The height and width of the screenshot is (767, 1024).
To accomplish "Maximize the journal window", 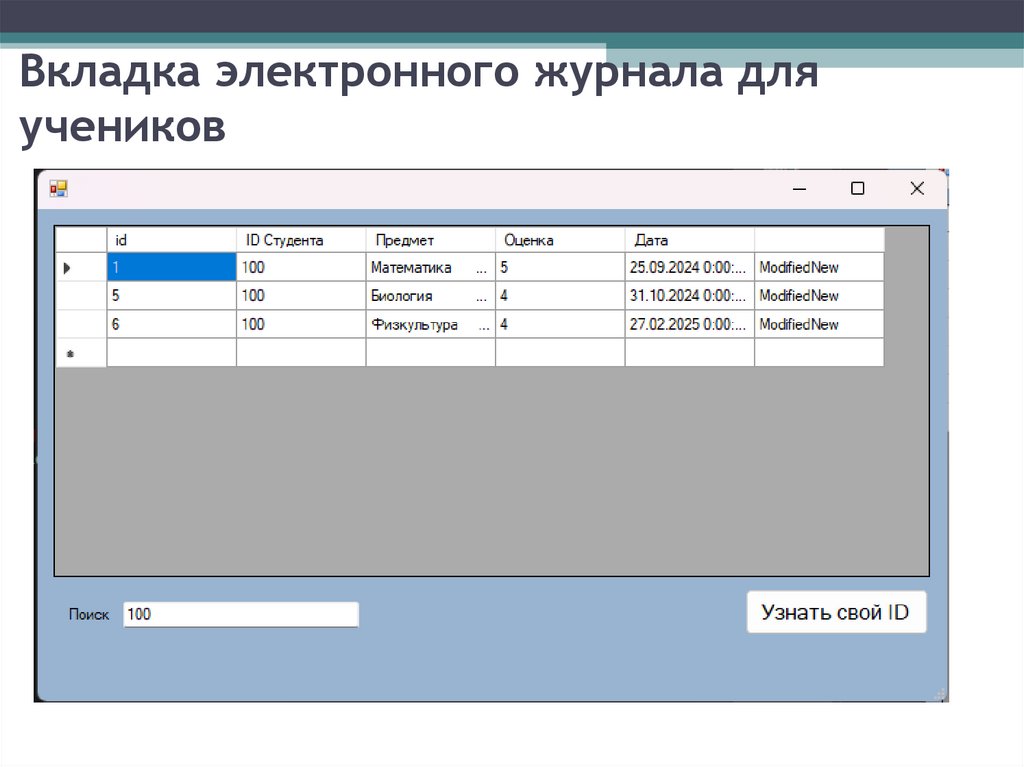I will (x=857, y=189).
